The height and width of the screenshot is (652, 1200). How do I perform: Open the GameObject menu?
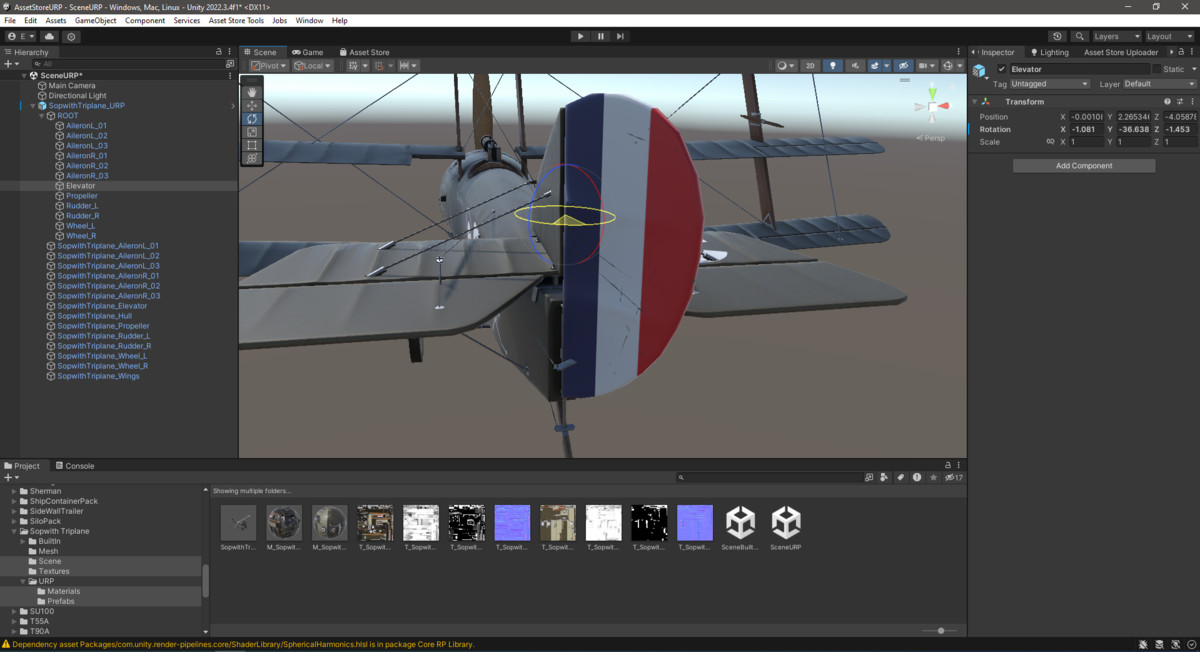click(x=95, y=19)
